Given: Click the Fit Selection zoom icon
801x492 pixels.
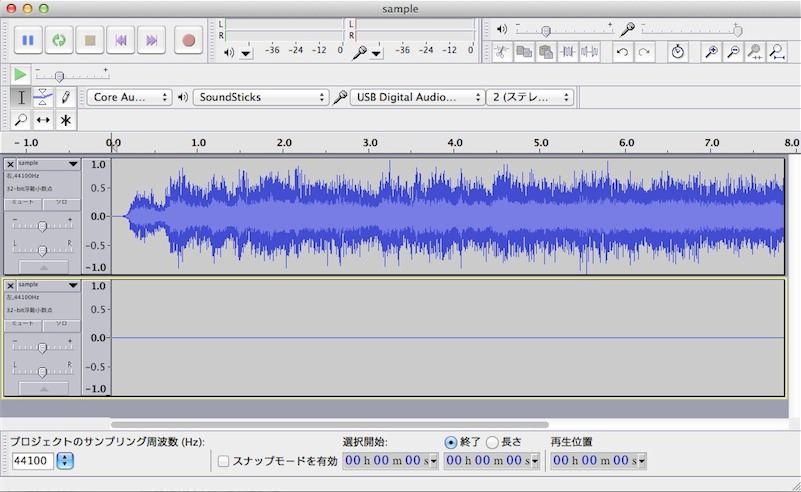Looking at the screenshot, I should [x=755, y=52].
